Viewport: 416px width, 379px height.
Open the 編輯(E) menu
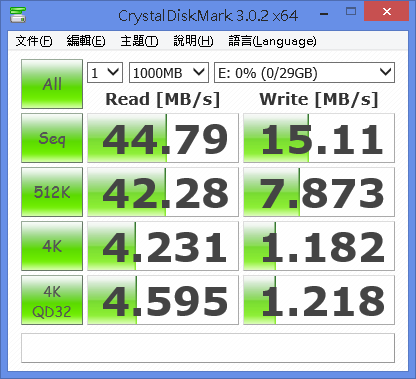(86, 41)
